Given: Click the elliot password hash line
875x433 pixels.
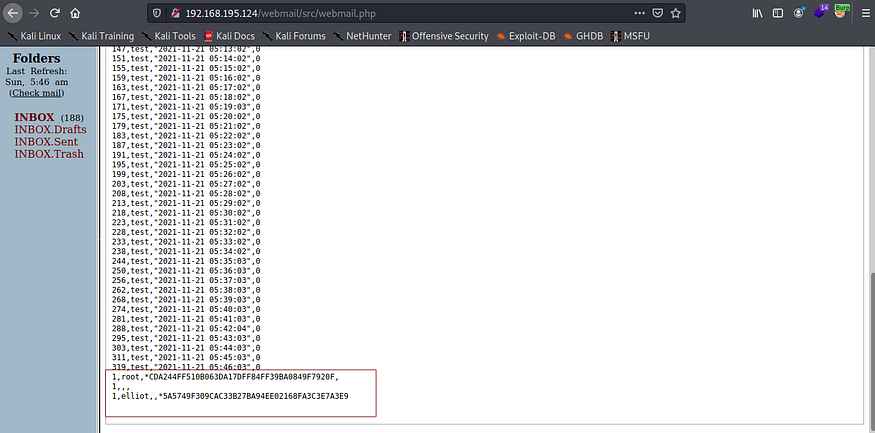Looking at the screenshot, I should pos(230,396).
